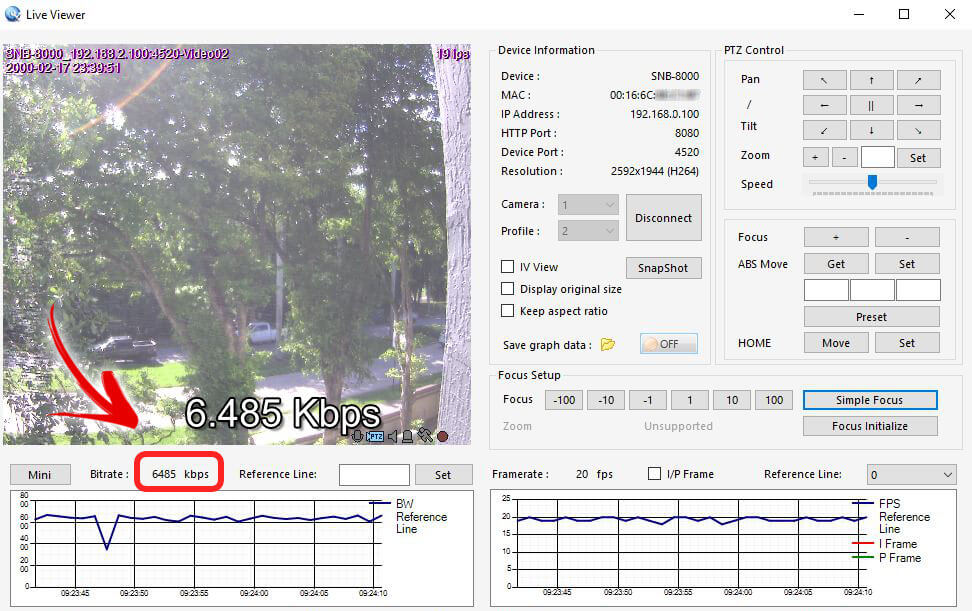This screenshot has height=611, width=972.
Task: Toggle the Save graph data OFF switch
Action: click(x=668, y=344)
